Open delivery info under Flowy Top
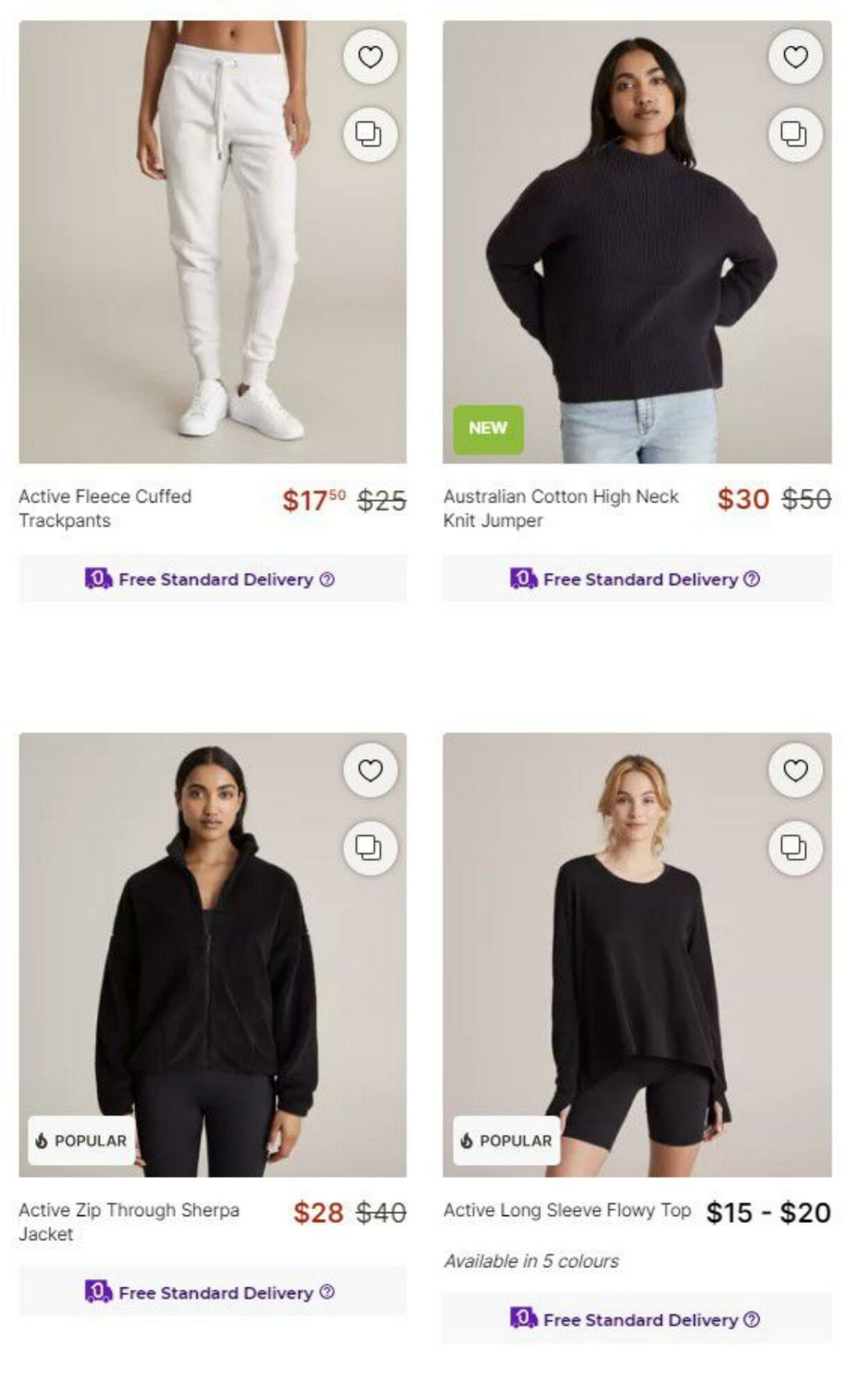The width and height of the screenshot is (868, 1384). 752,1319
